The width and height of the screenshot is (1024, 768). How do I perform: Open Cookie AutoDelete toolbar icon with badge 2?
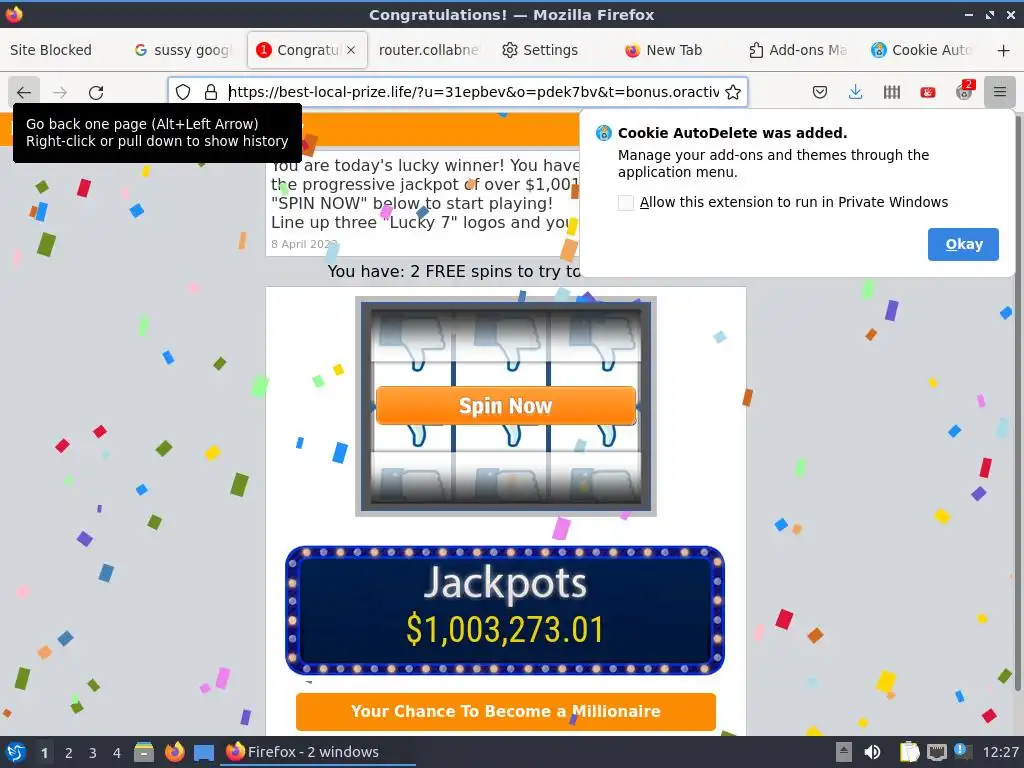pyautogui.click(x=965, y=92)
